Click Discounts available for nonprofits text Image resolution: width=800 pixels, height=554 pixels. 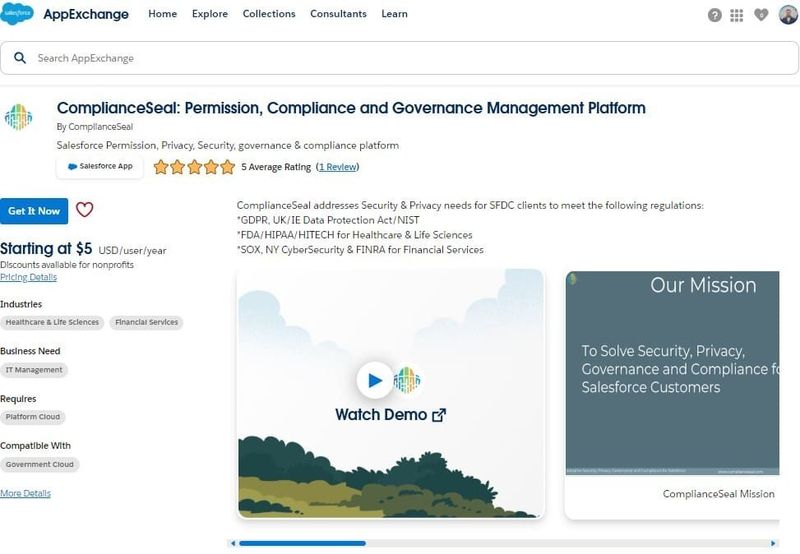pyautogui.click(x=67, y=265)
